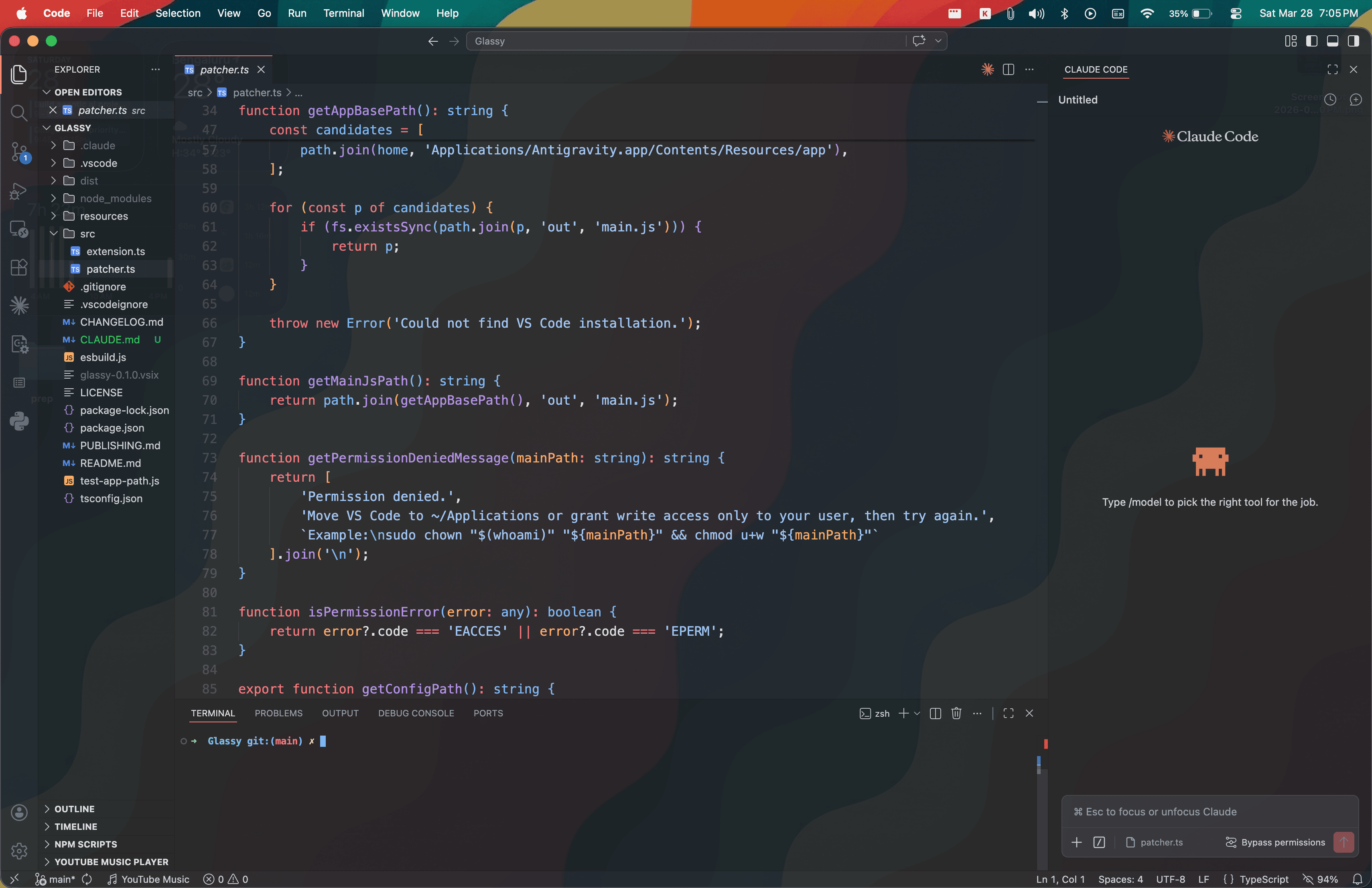Toggle Bypass permissions mode
The width and height of the screenshot is (1372, 888).
pyautogui.click(x=1275, y=842)
